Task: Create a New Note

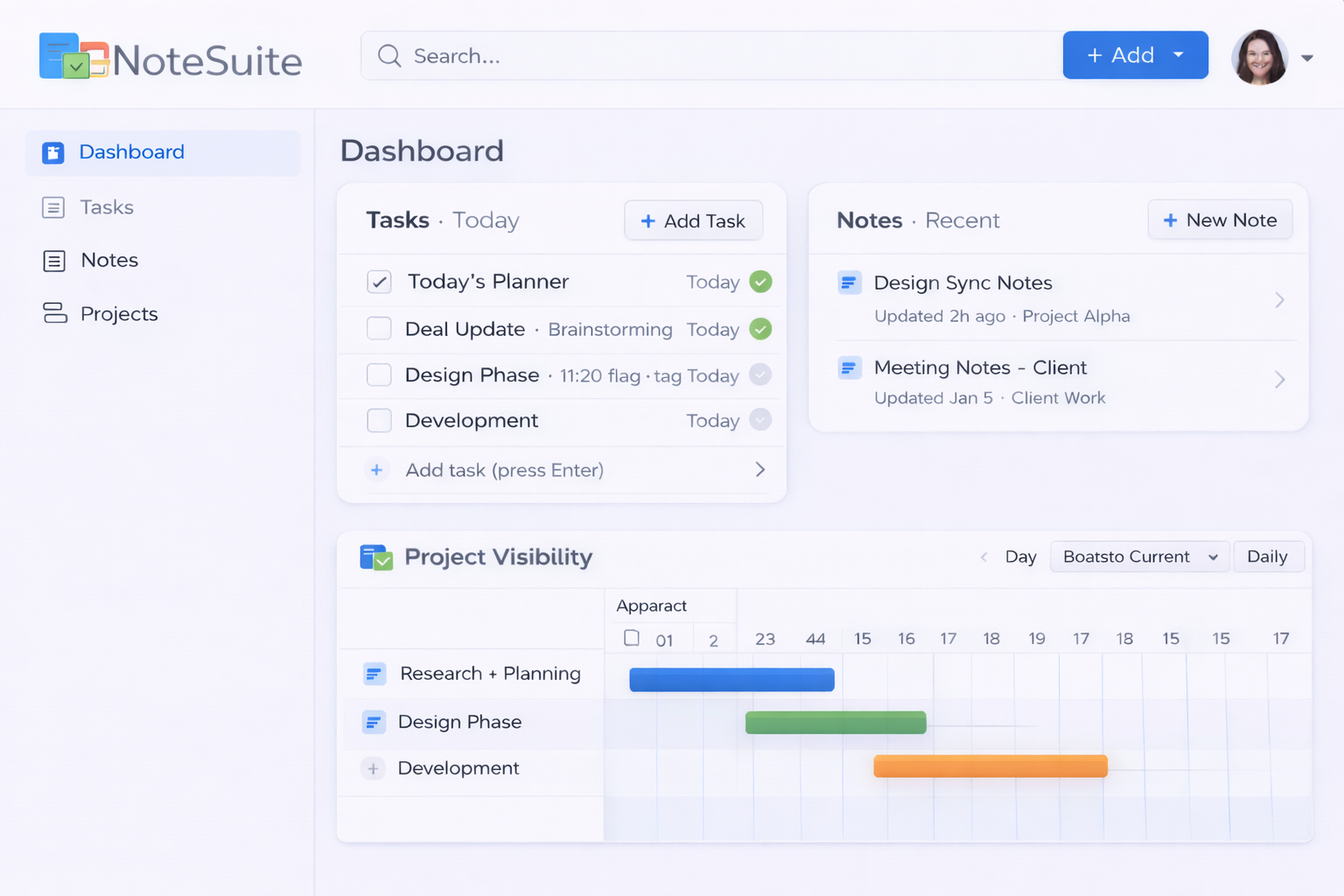Action: tap(1220, 220)
